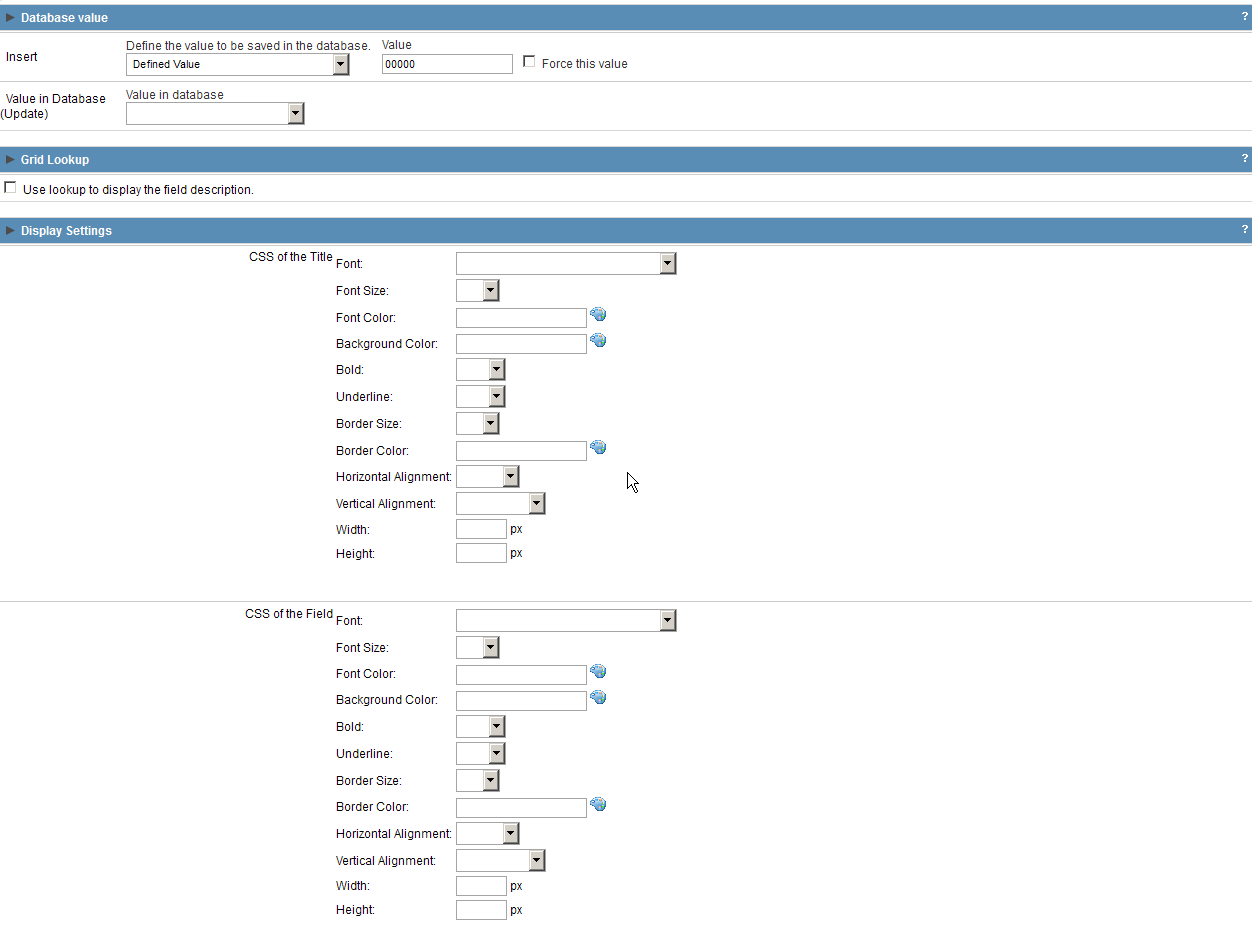Click help icon in Database value header
The width and height of the screenshot is (1252, 943).
coord(1244,17)
